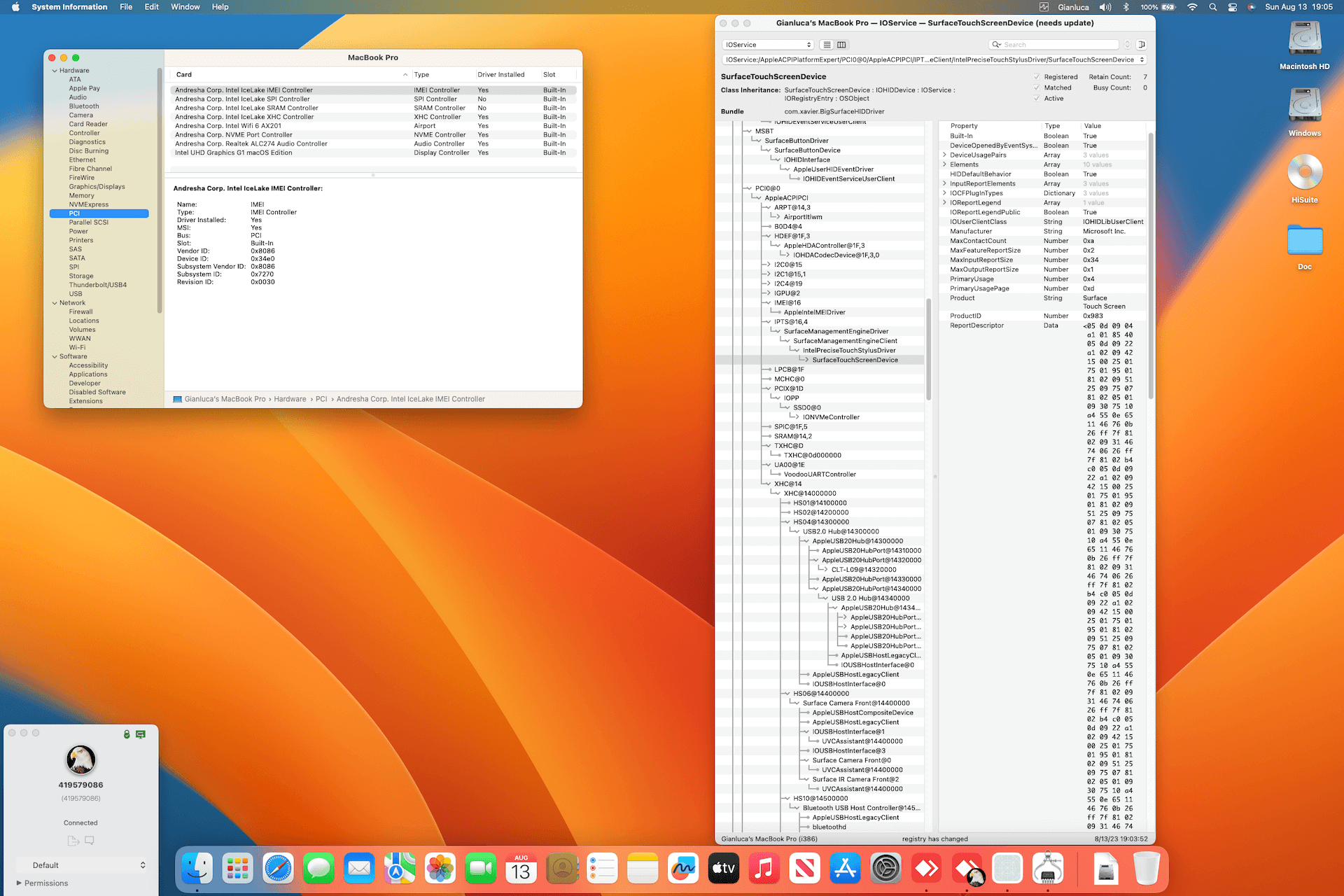Switch IORegistryExplorer to column view icon
Viewport: 1344px width, 896px height.
point(841,45)
